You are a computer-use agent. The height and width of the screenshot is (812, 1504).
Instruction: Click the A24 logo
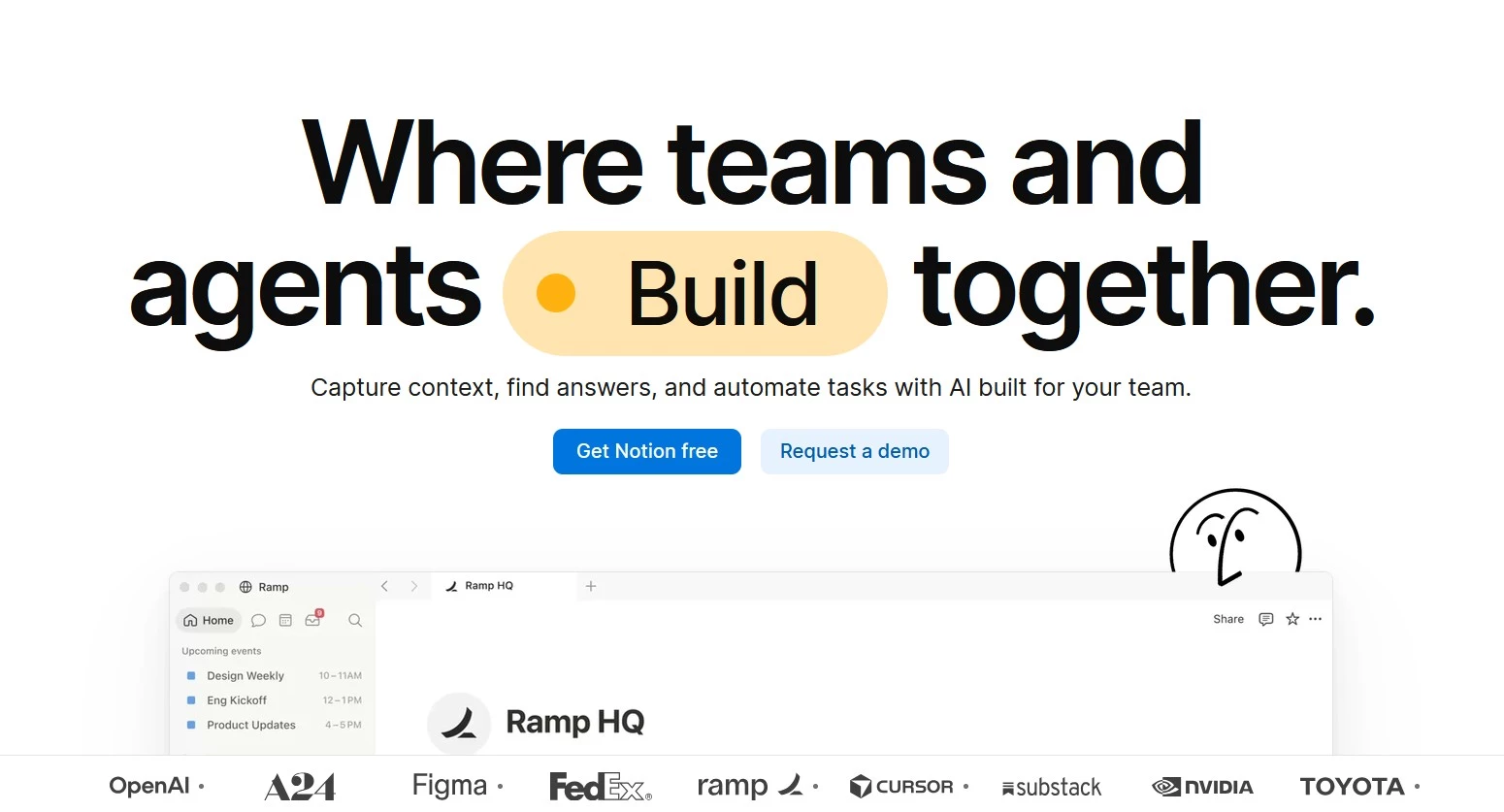[x=300, y=787]
